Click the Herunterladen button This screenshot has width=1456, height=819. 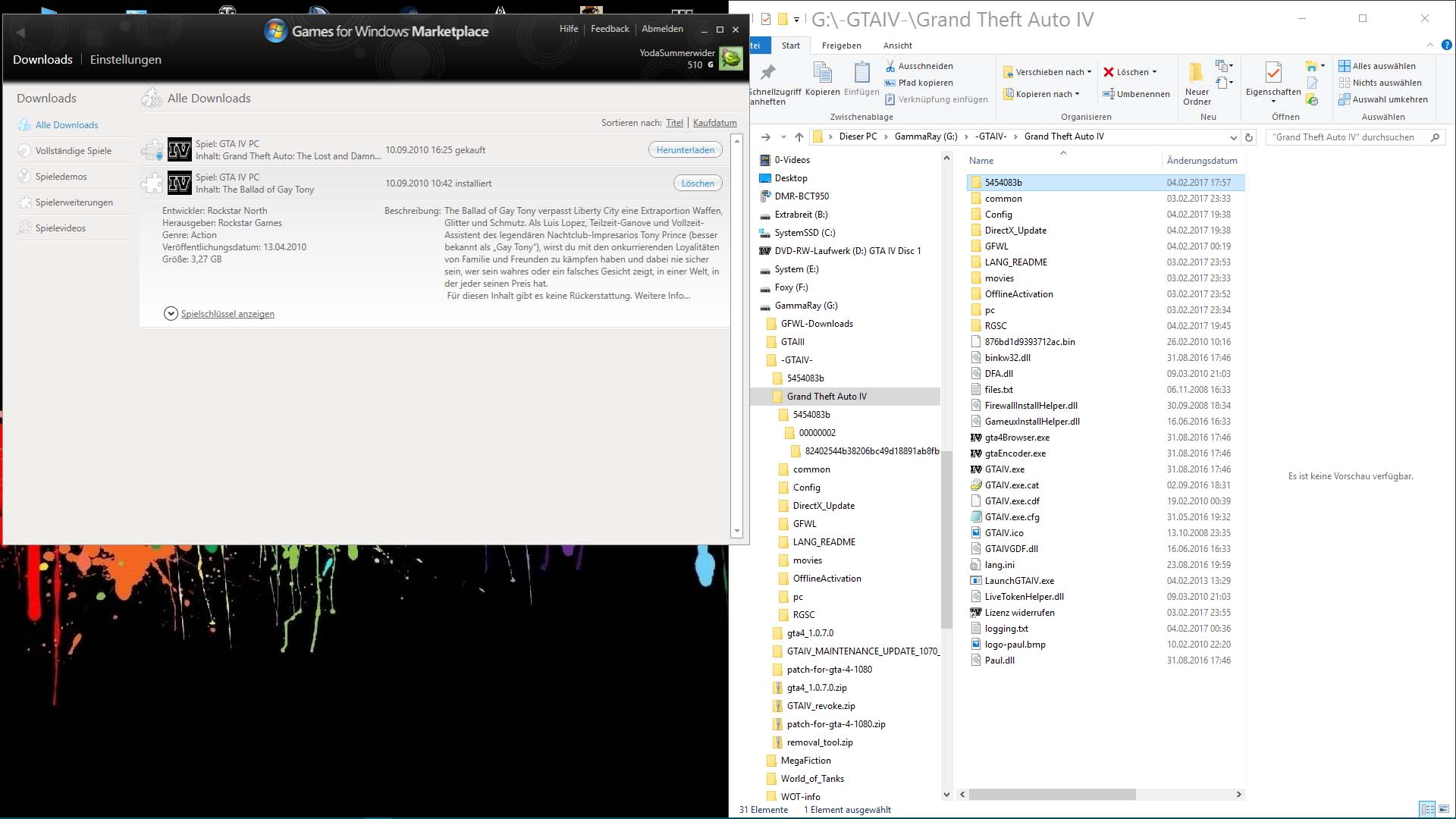[x=685, y=150]
